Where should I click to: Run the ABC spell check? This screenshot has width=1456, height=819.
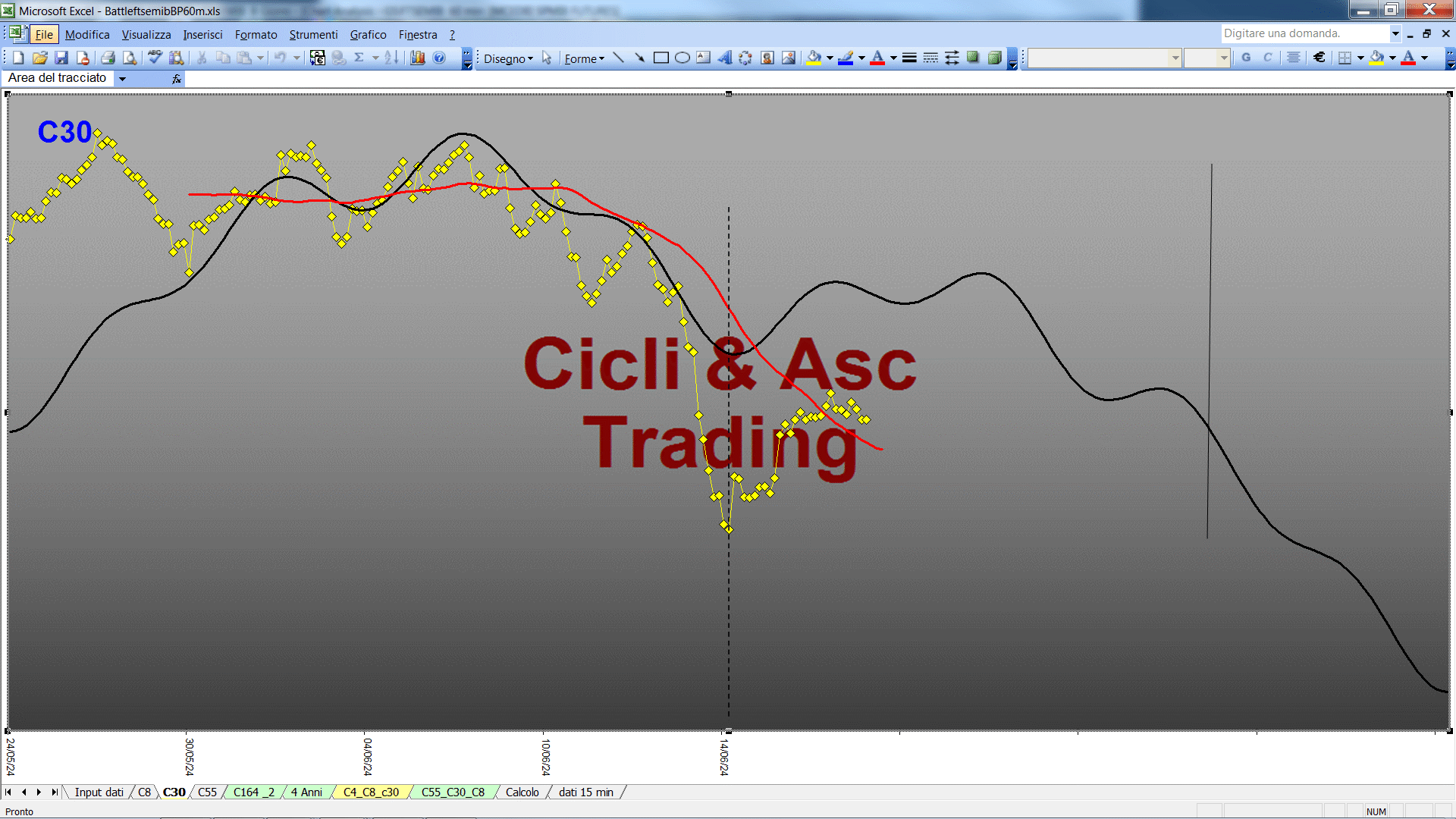pyautogui.click(x=155, y=58)
